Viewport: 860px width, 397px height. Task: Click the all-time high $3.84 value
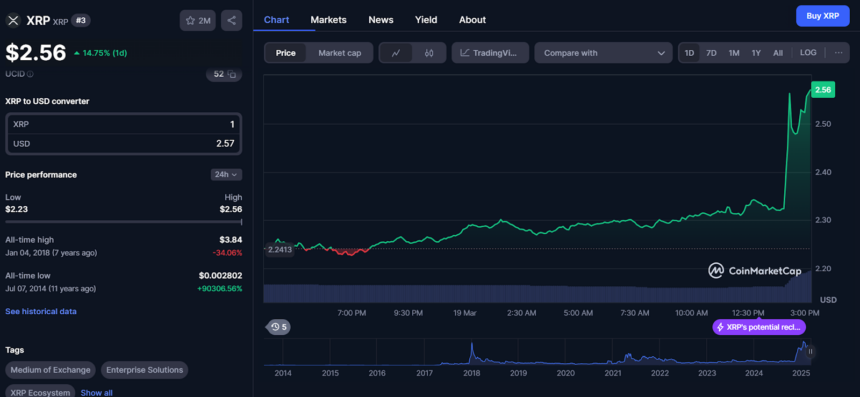pos(230,240)
